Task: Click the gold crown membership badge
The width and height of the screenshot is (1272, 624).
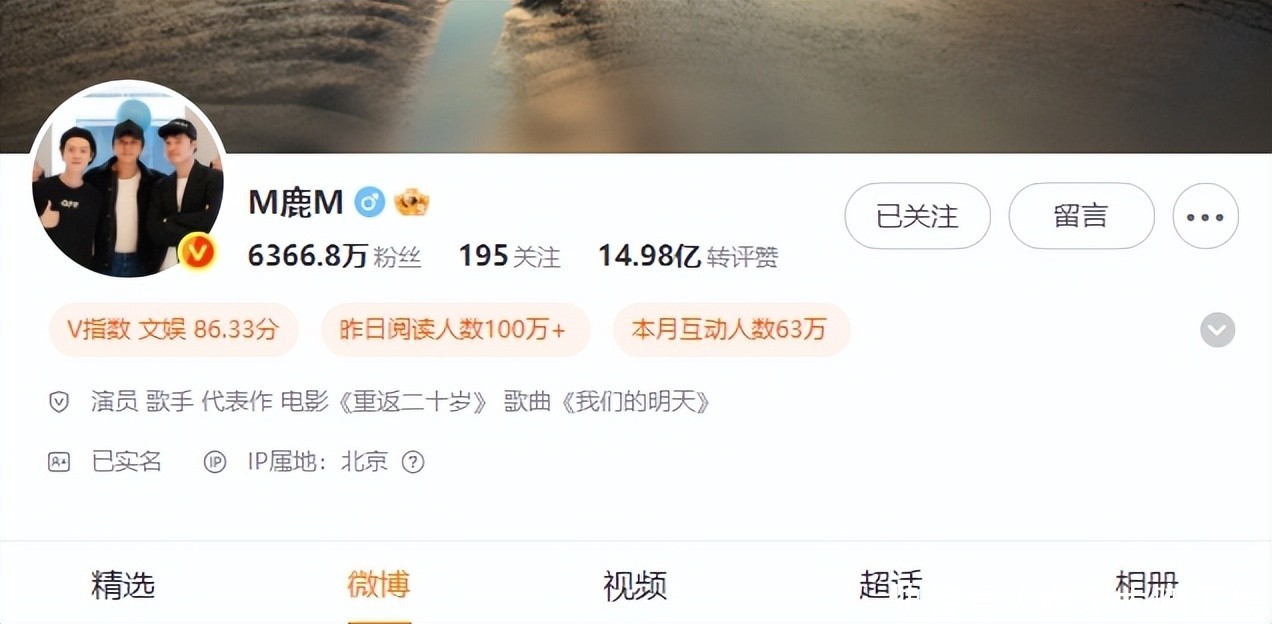Action: (411, 203)
